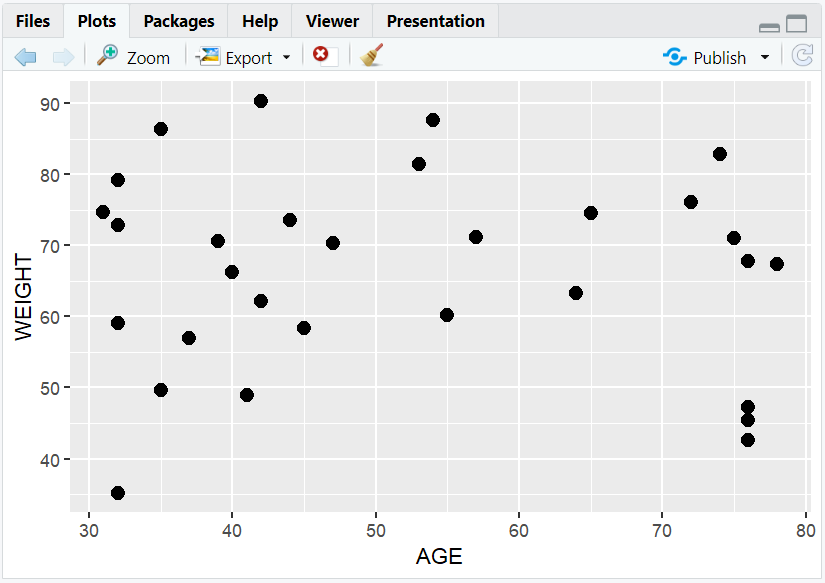Screen dimensions: 825x583
Task: Switch to the Viewer tab
Action: (331, 20)
